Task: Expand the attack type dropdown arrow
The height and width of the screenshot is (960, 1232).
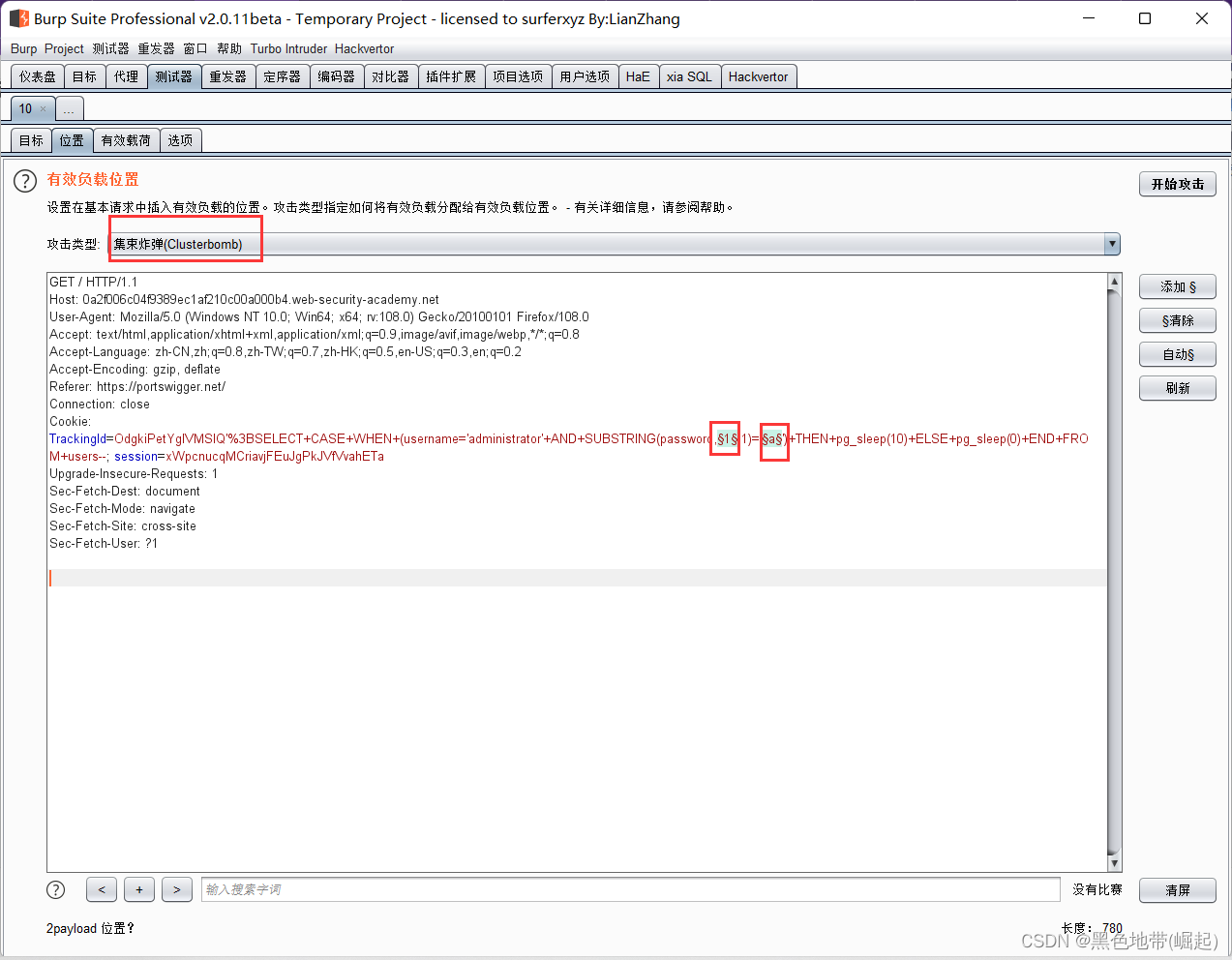Action: [1112, 244]
